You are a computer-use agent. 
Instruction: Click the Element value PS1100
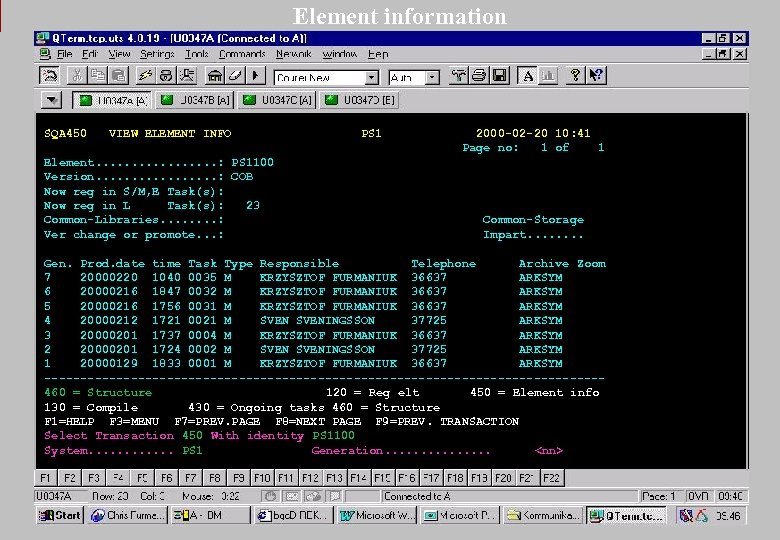tap(252, 163)
